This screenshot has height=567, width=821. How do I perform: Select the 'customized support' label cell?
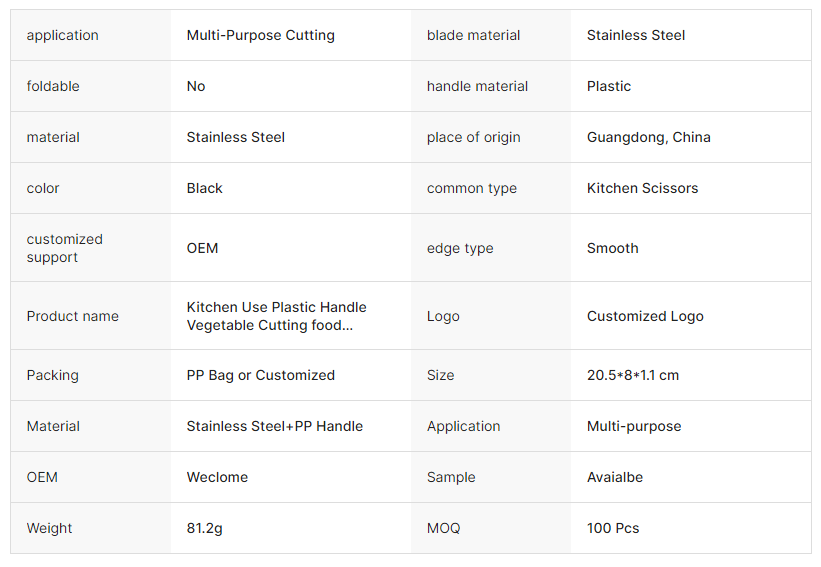pyautogui.click(x=65, y=248)
